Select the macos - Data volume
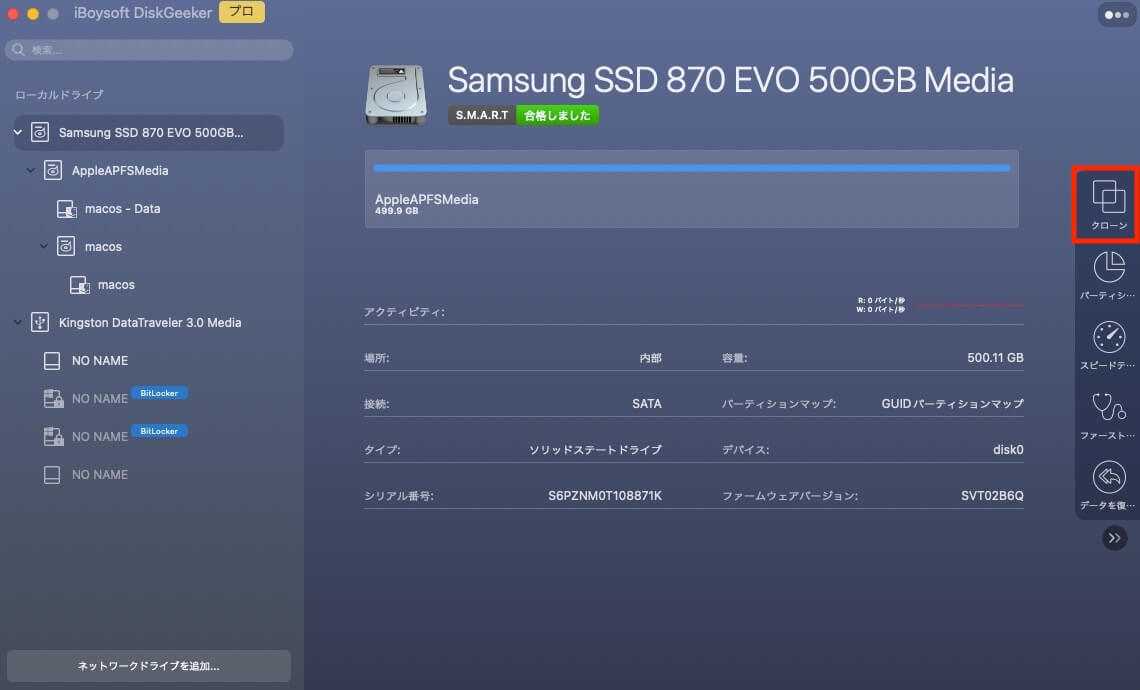The height and width of the screenshot is (690, 1140). tap(122, 209)
